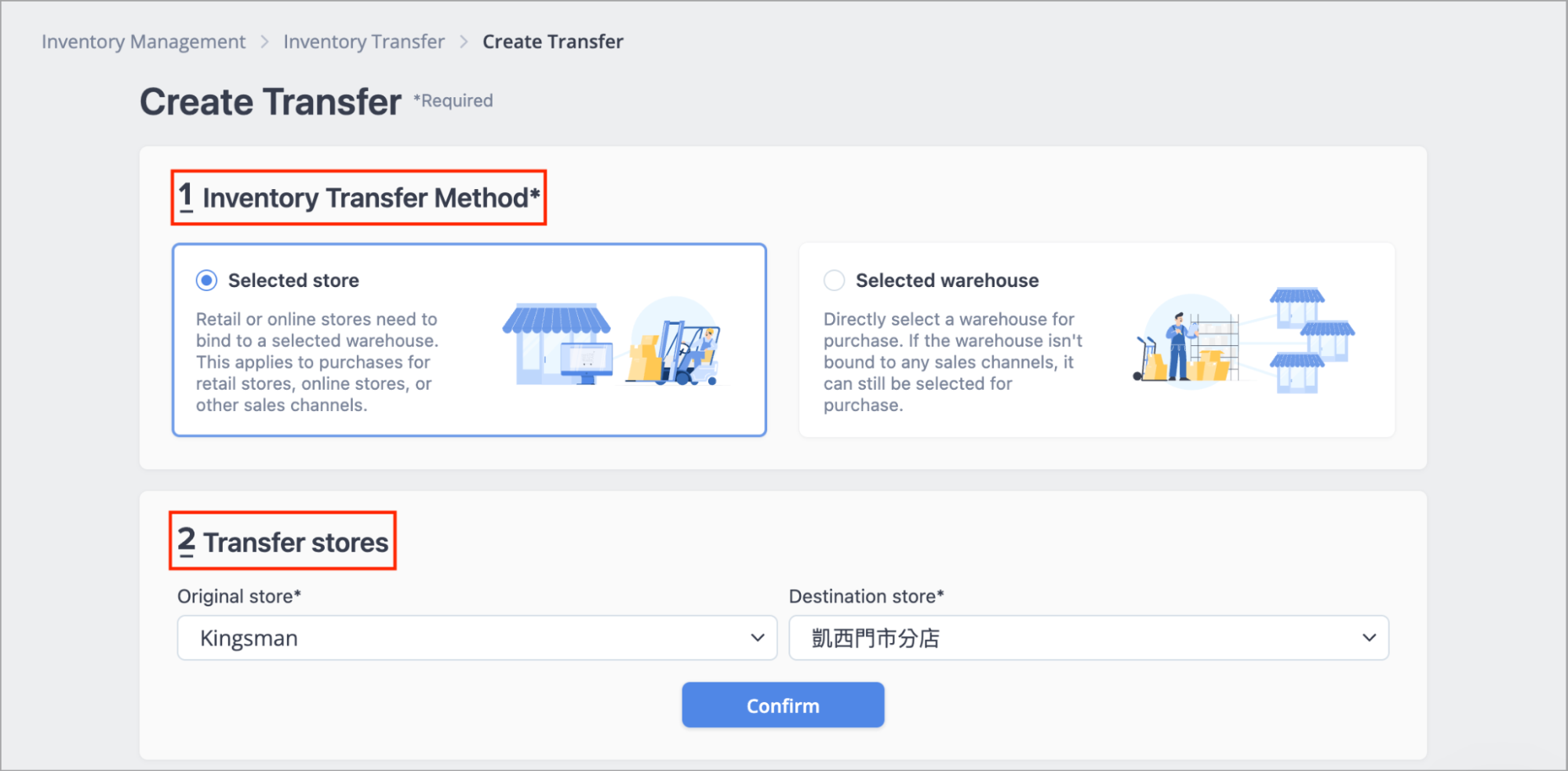Click the 'Selected store' card description text
Viewport: 1568px width, 771px height.
[317, 362]
